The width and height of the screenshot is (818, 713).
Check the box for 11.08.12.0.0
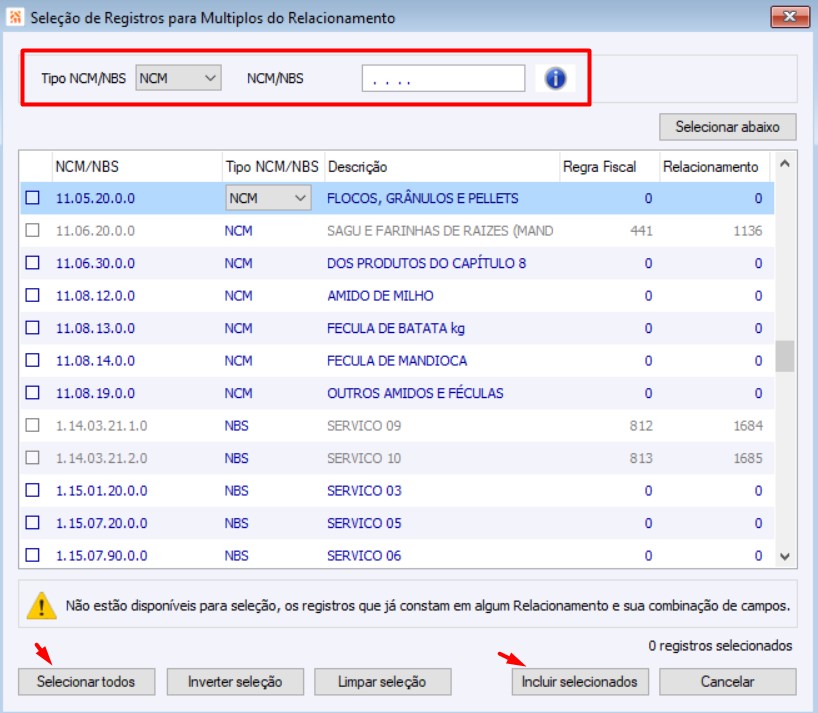[32, 295]
